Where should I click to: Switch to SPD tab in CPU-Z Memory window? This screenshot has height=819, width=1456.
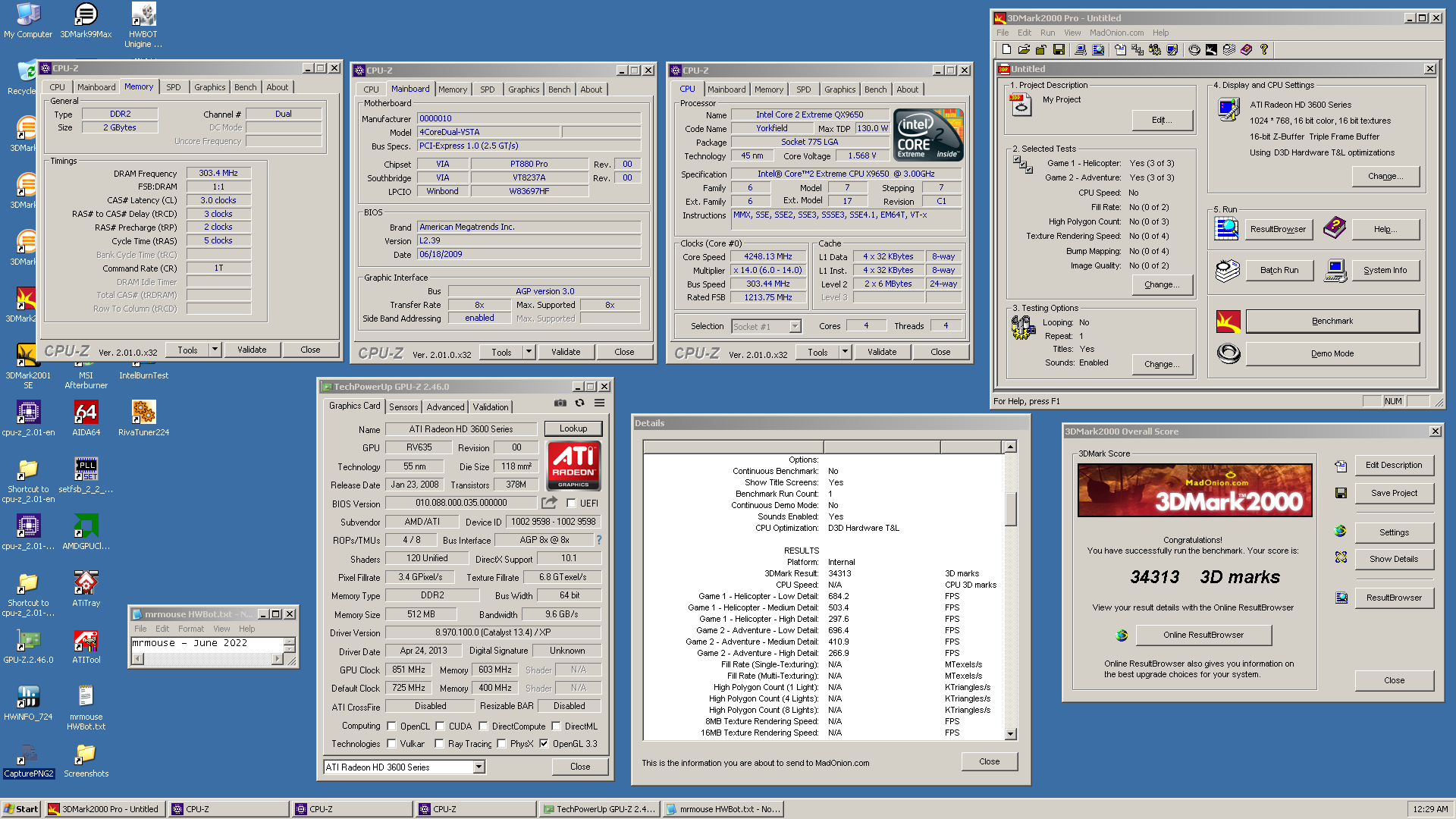click(174, 87)
